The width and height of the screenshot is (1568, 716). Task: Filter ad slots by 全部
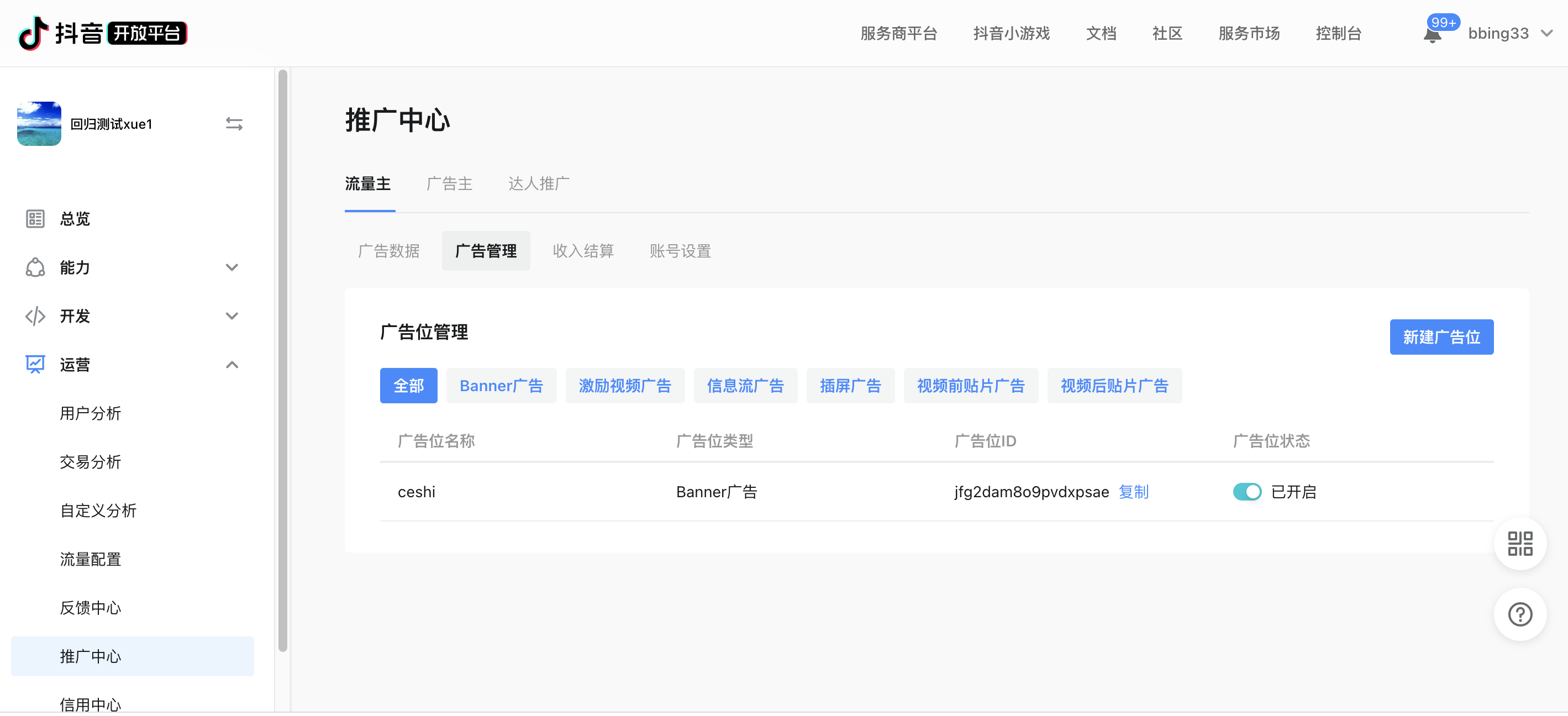(x=408, y=386)
